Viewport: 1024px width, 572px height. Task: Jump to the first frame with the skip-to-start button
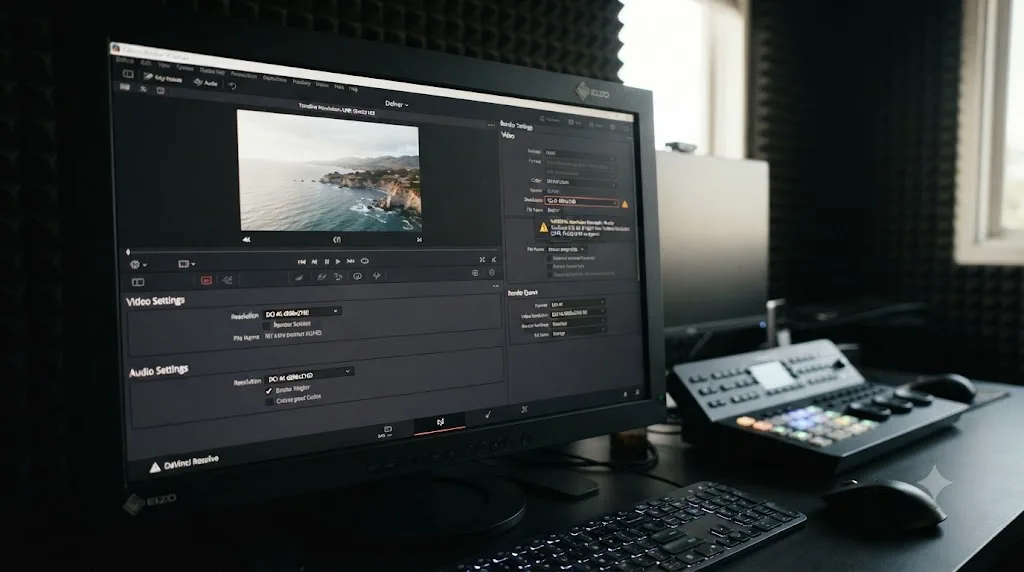click(302, 262)
